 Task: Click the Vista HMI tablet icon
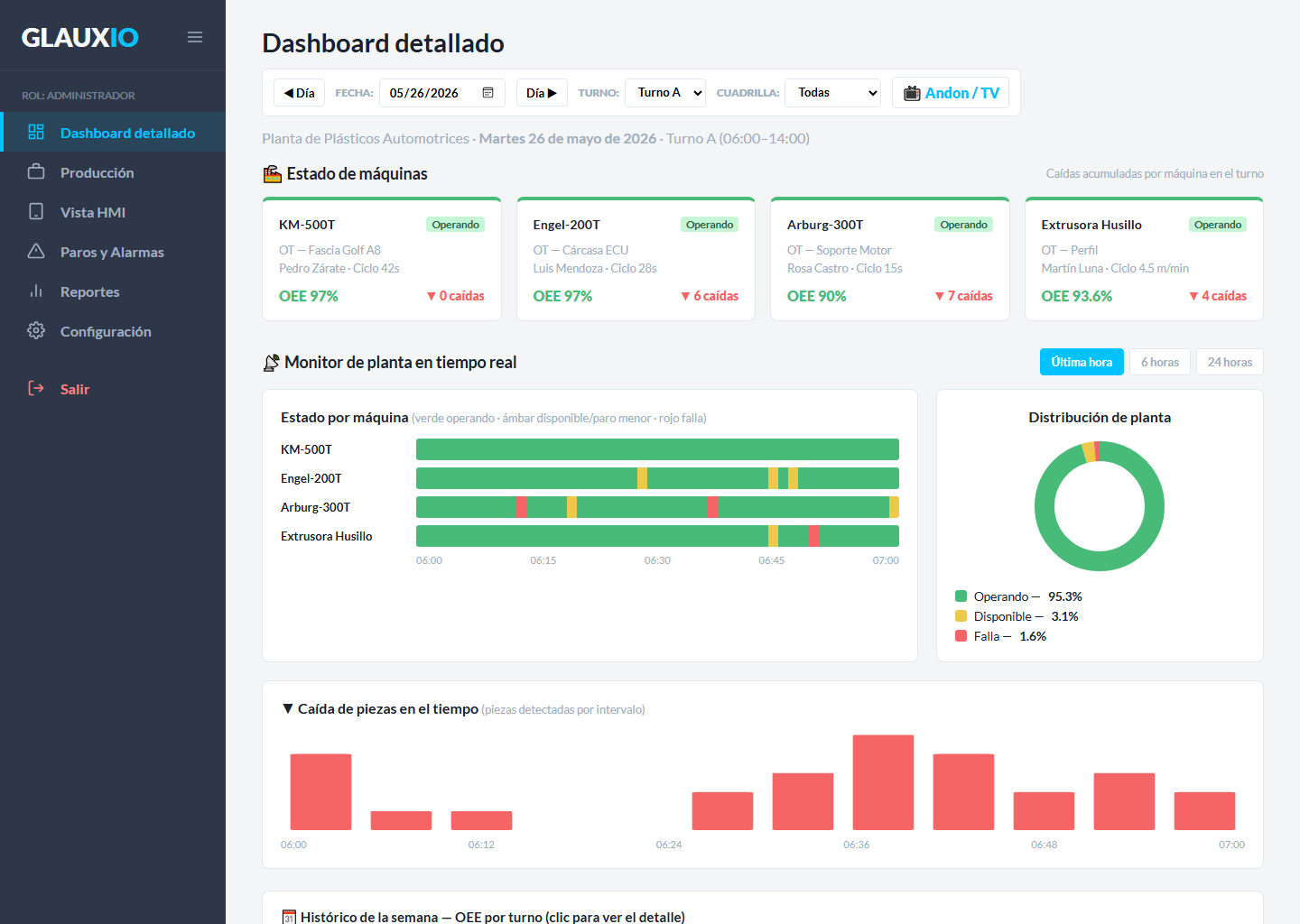[x=36, y=211]
